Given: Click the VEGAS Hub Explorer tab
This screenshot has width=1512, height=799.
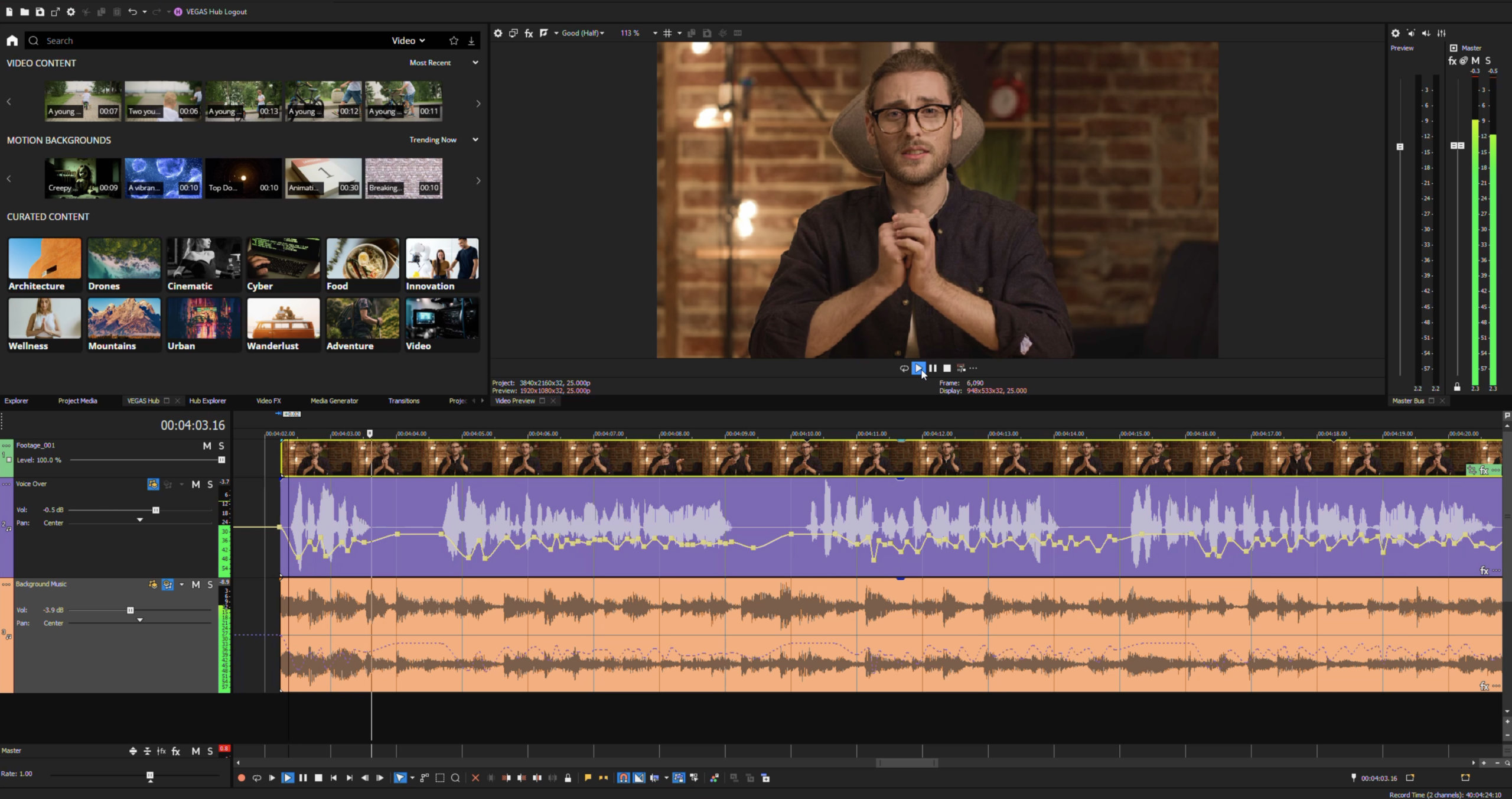Looking at the screenshot, I should [206, 400].
